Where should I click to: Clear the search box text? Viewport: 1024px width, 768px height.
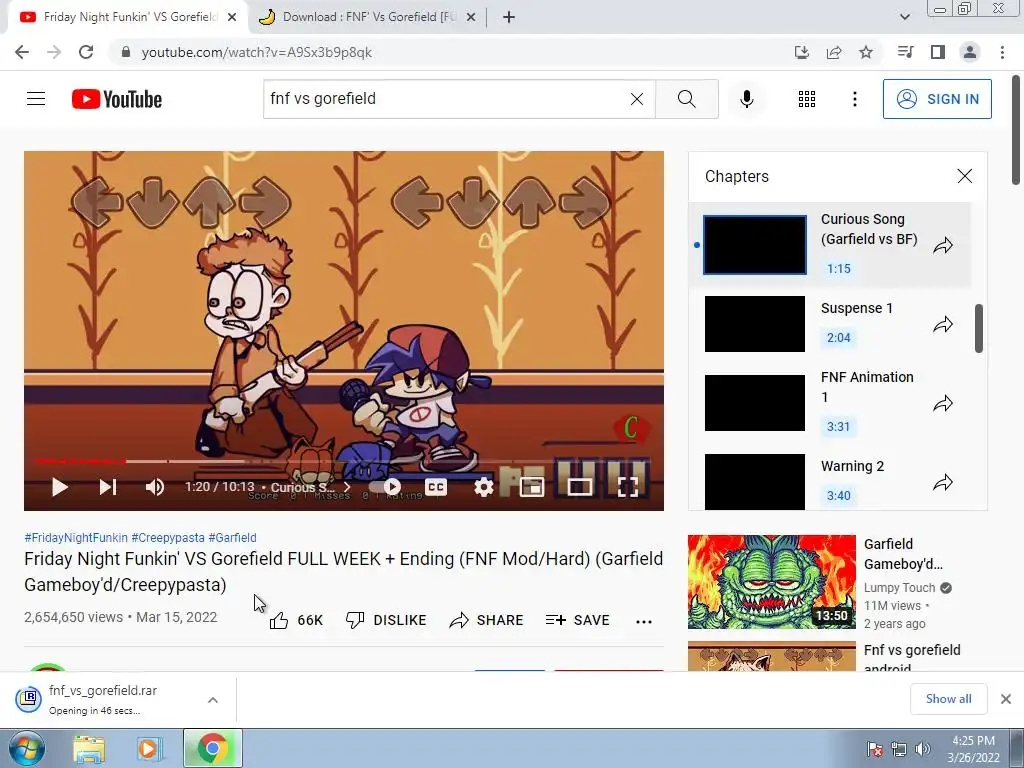pyautogui.click(x=637, y=99)
